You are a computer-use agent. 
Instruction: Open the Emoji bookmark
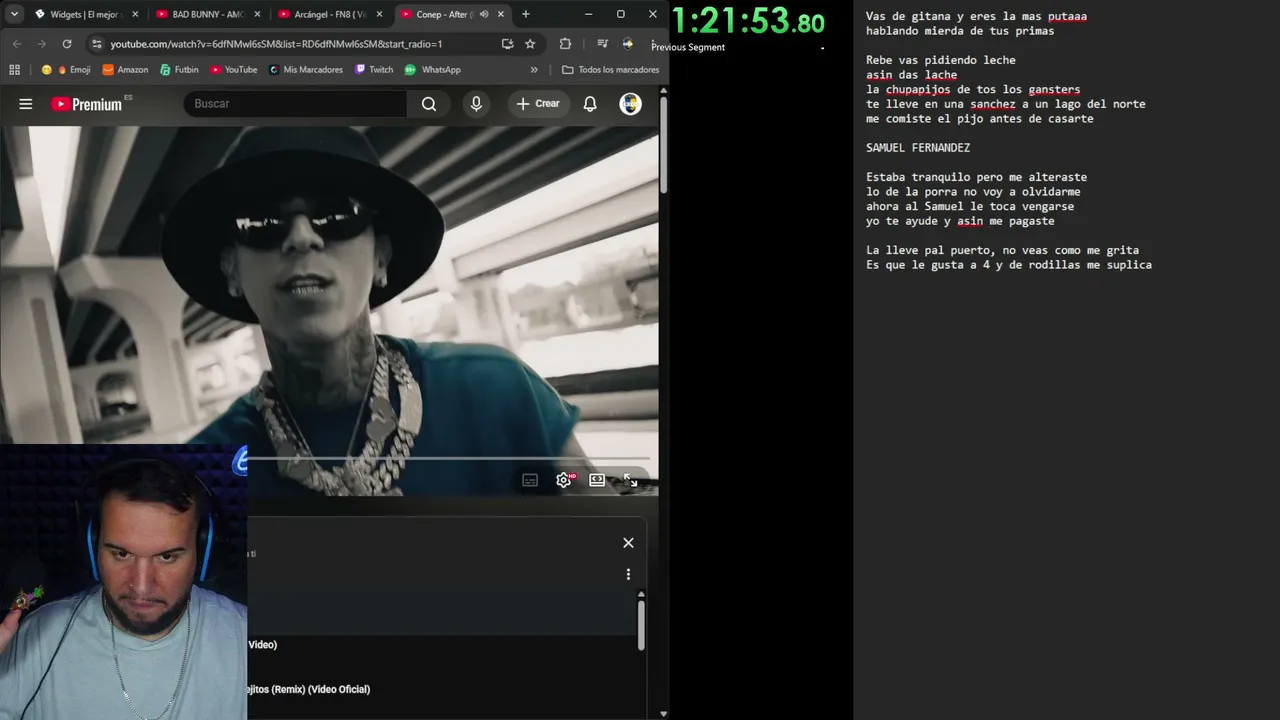66,70
